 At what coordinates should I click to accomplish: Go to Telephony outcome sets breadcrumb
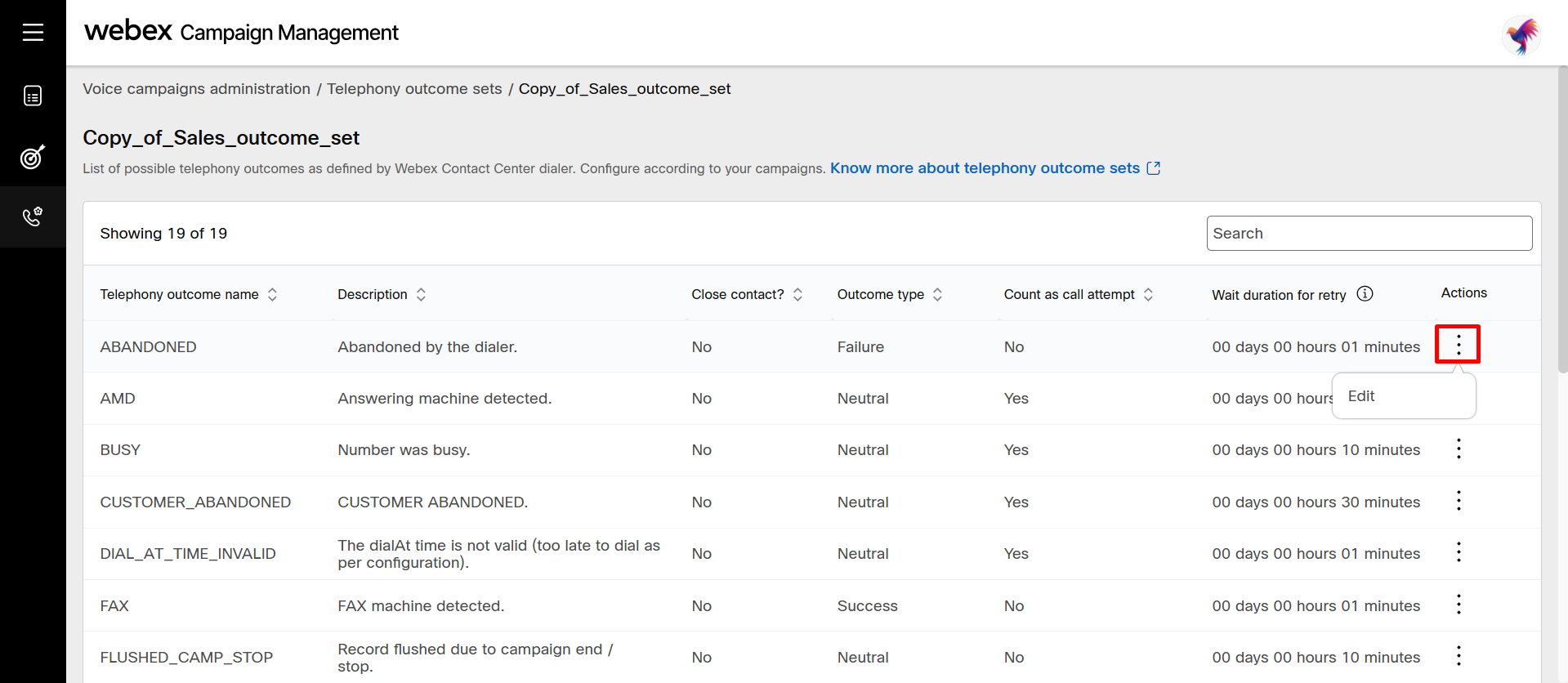(414, 89)
